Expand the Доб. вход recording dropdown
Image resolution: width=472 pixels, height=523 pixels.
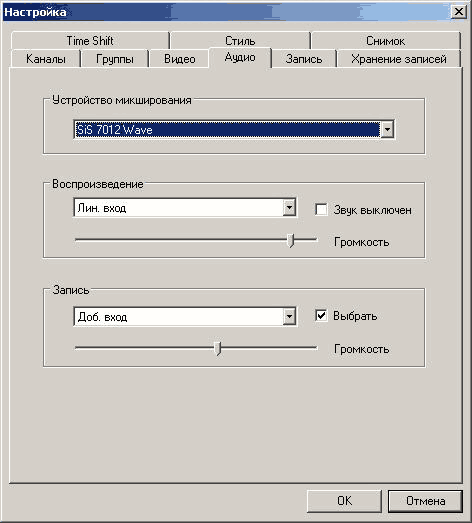[x=289, y=316]
